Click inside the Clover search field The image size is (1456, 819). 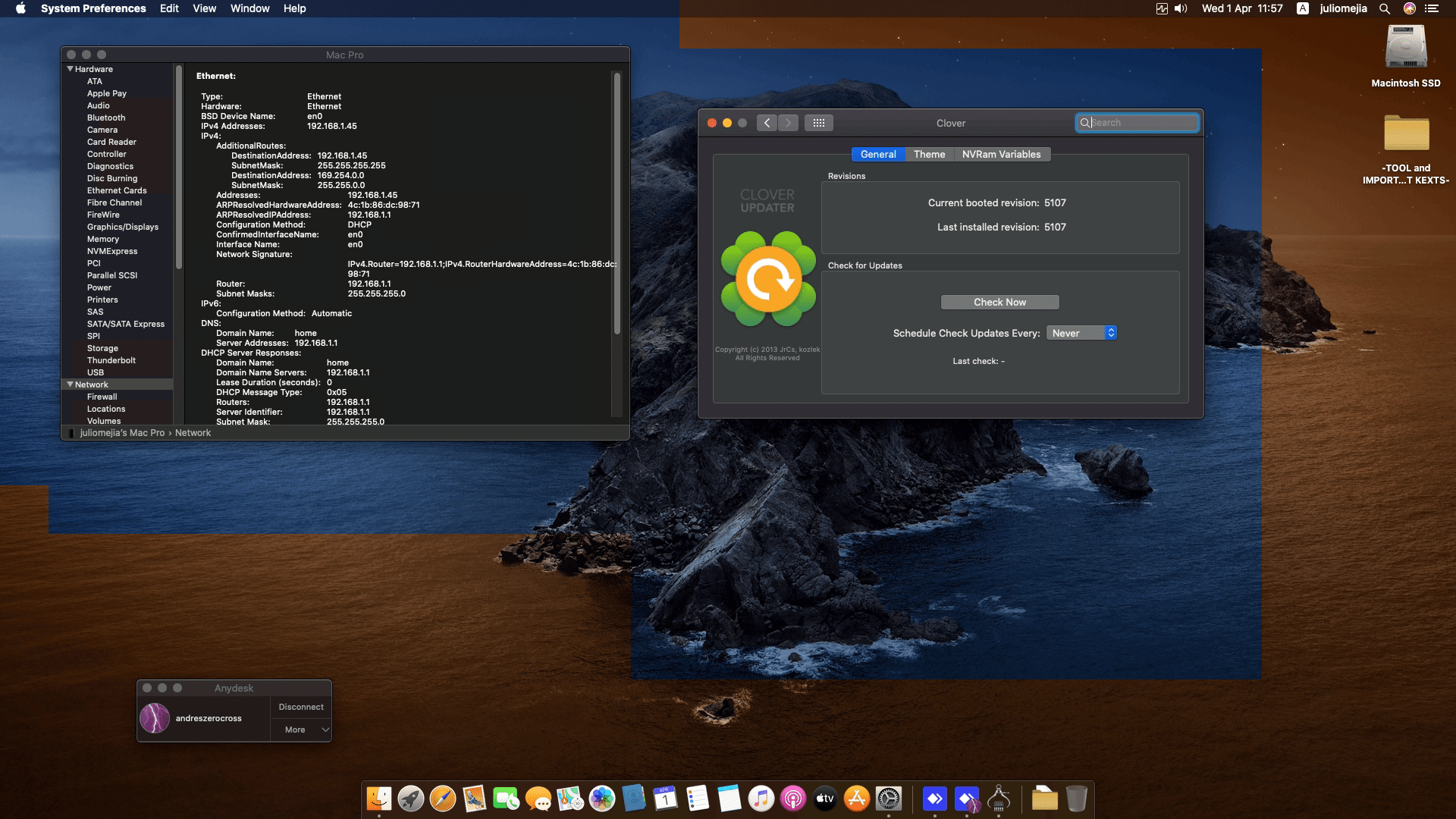click(1137, 122)
